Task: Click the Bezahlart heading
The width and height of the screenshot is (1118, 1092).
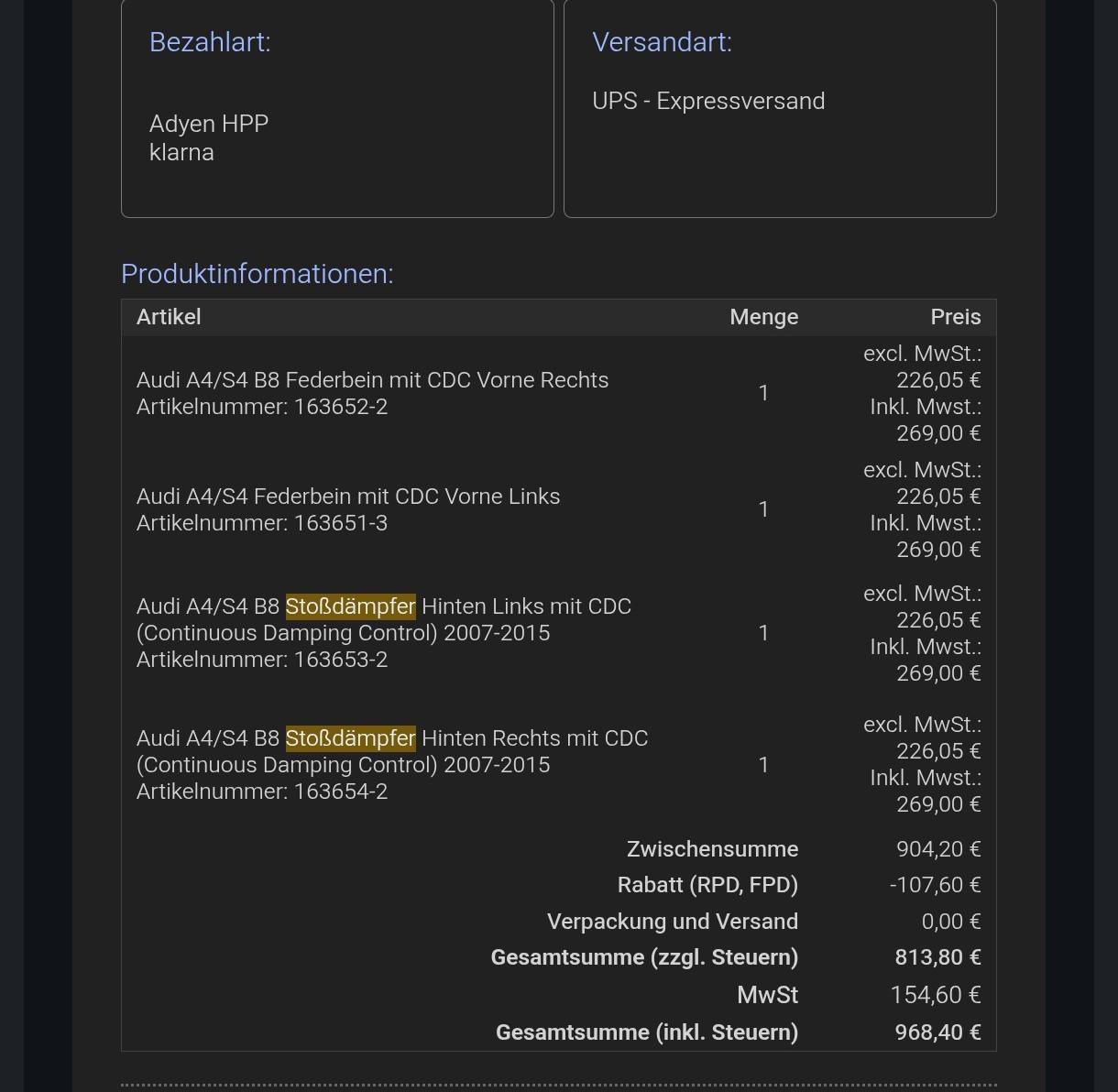Action: coord(210,42)
